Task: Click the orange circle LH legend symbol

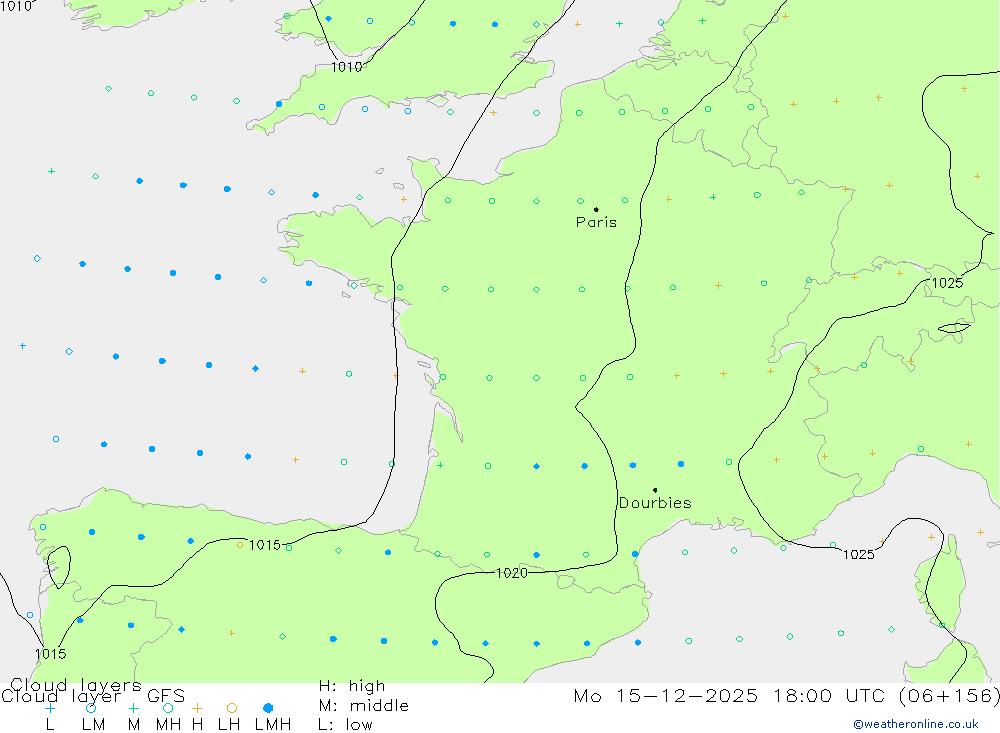Action: (232, 708)
